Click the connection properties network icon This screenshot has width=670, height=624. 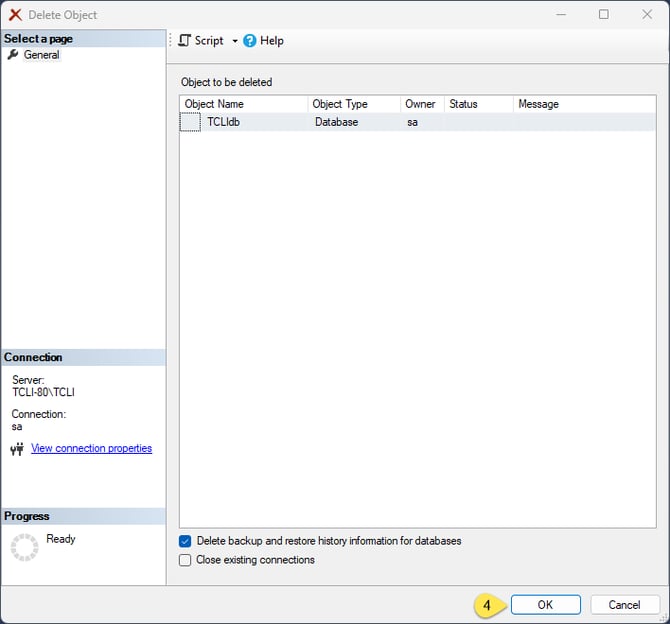tap(17, 449)
